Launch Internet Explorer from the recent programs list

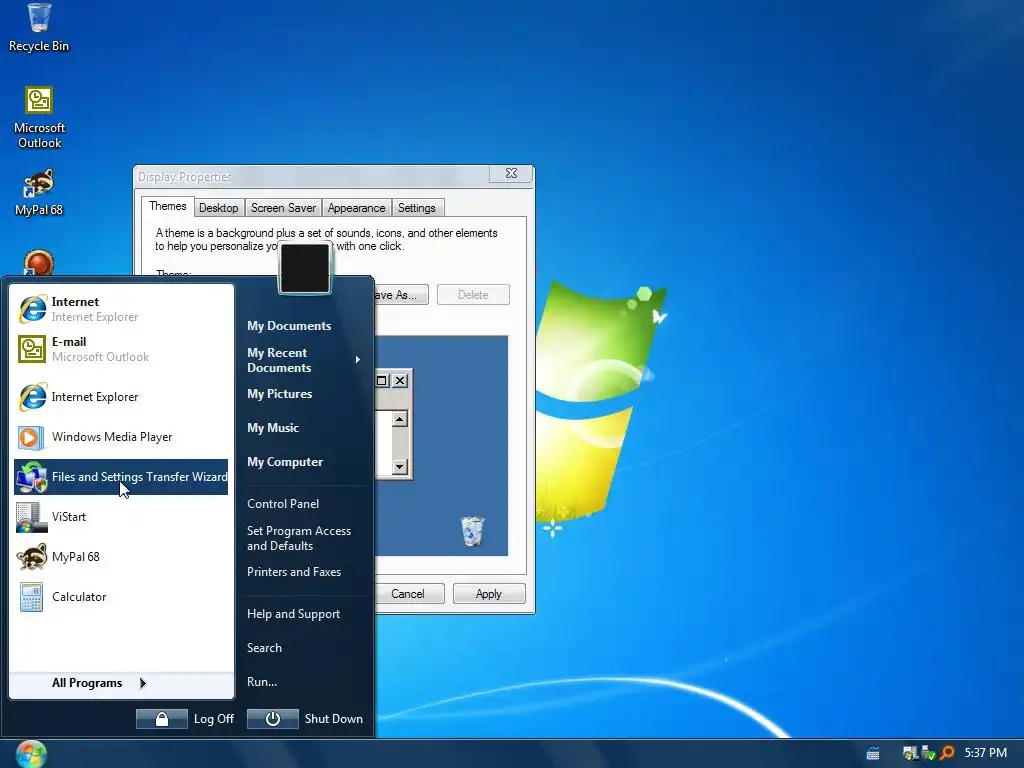(x=121, y=397)
